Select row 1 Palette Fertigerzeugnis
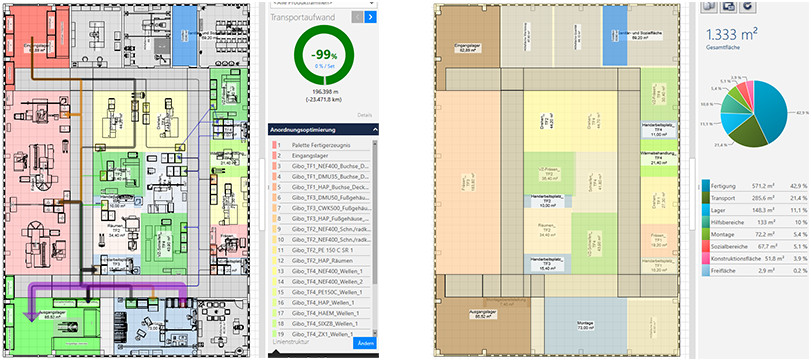The width and height of the screenshot is (811, 360). tap(321, 145)
